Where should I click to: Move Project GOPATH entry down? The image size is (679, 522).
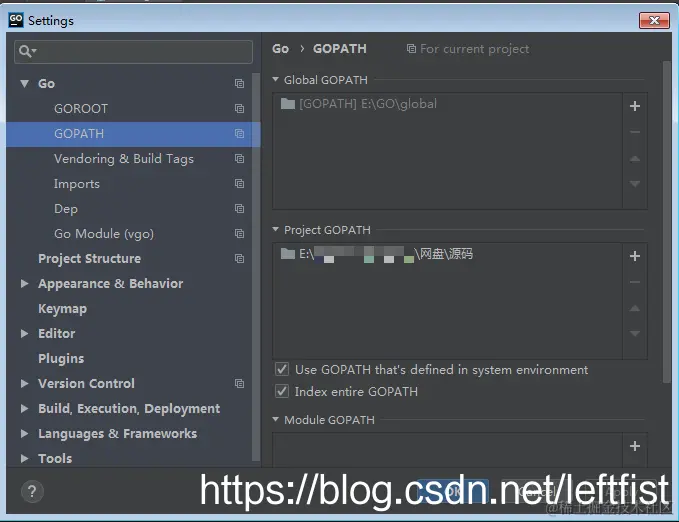coord(635,334)
